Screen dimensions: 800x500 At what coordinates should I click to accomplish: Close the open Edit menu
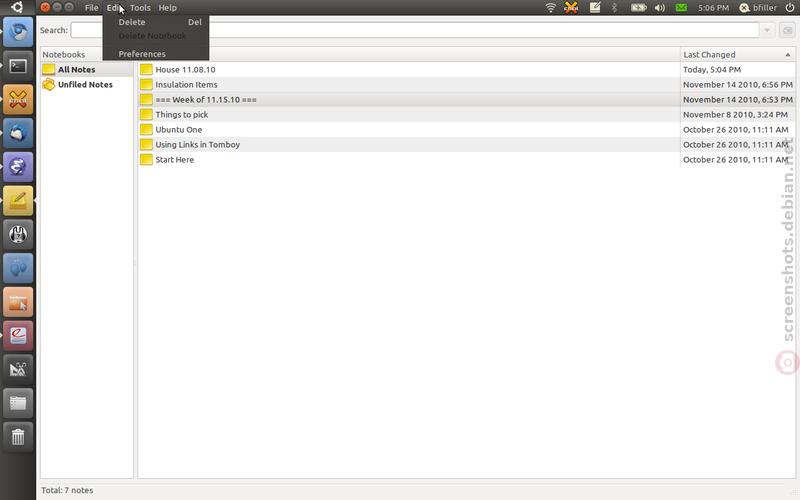[114, 8]
